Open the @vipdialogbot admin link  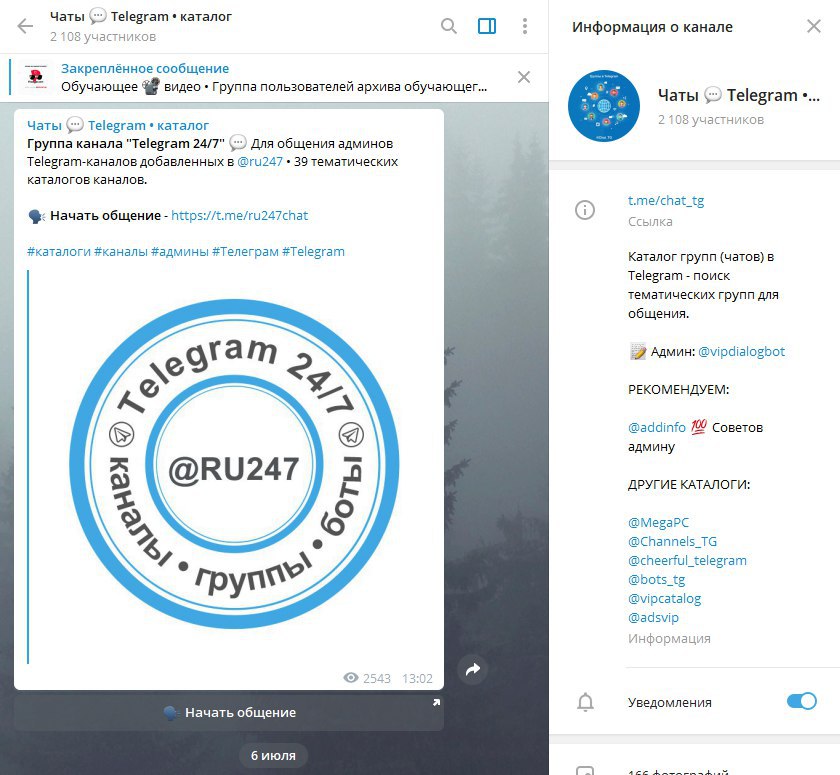click(x=741, y=351)
